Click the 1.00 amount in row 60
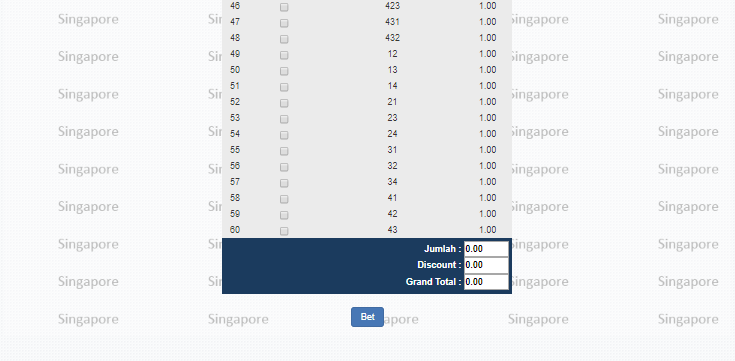 [488, 230]
